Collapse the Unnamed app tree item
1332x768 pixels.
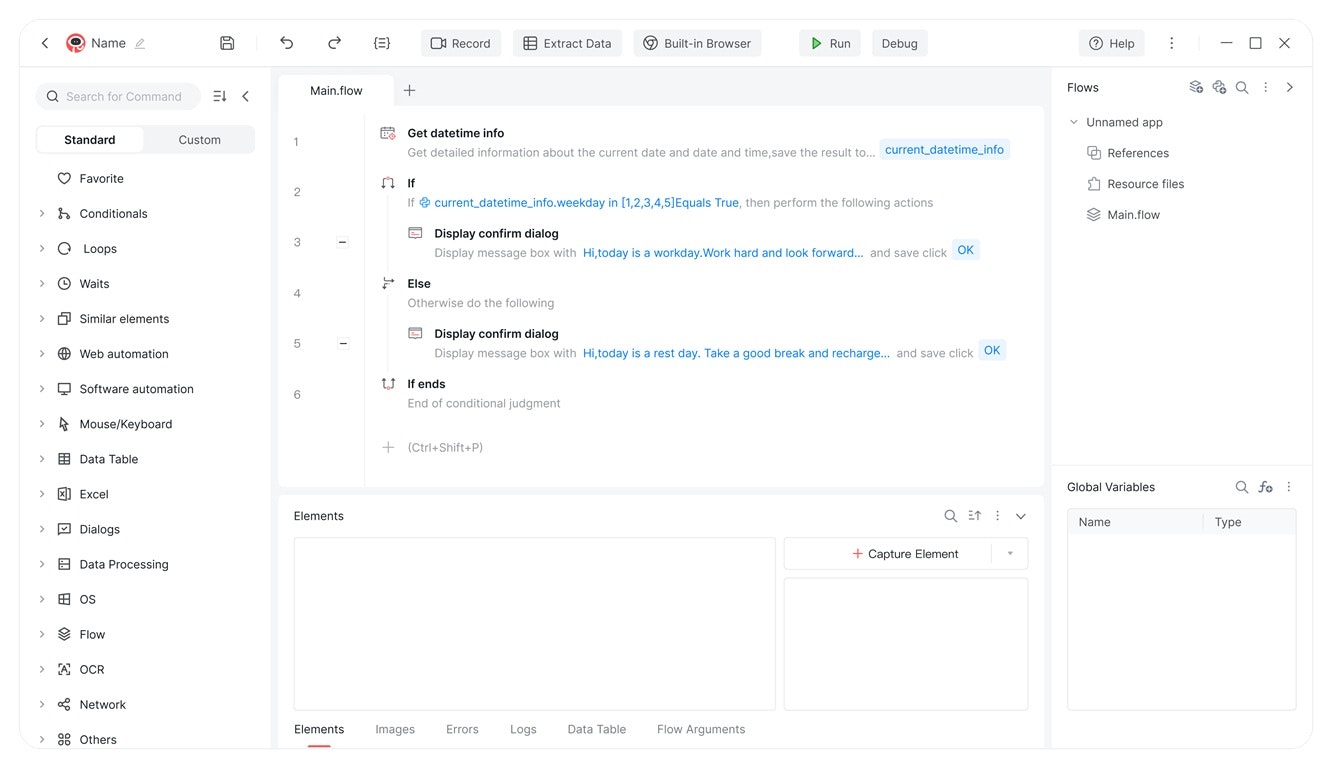(1072, 121)
